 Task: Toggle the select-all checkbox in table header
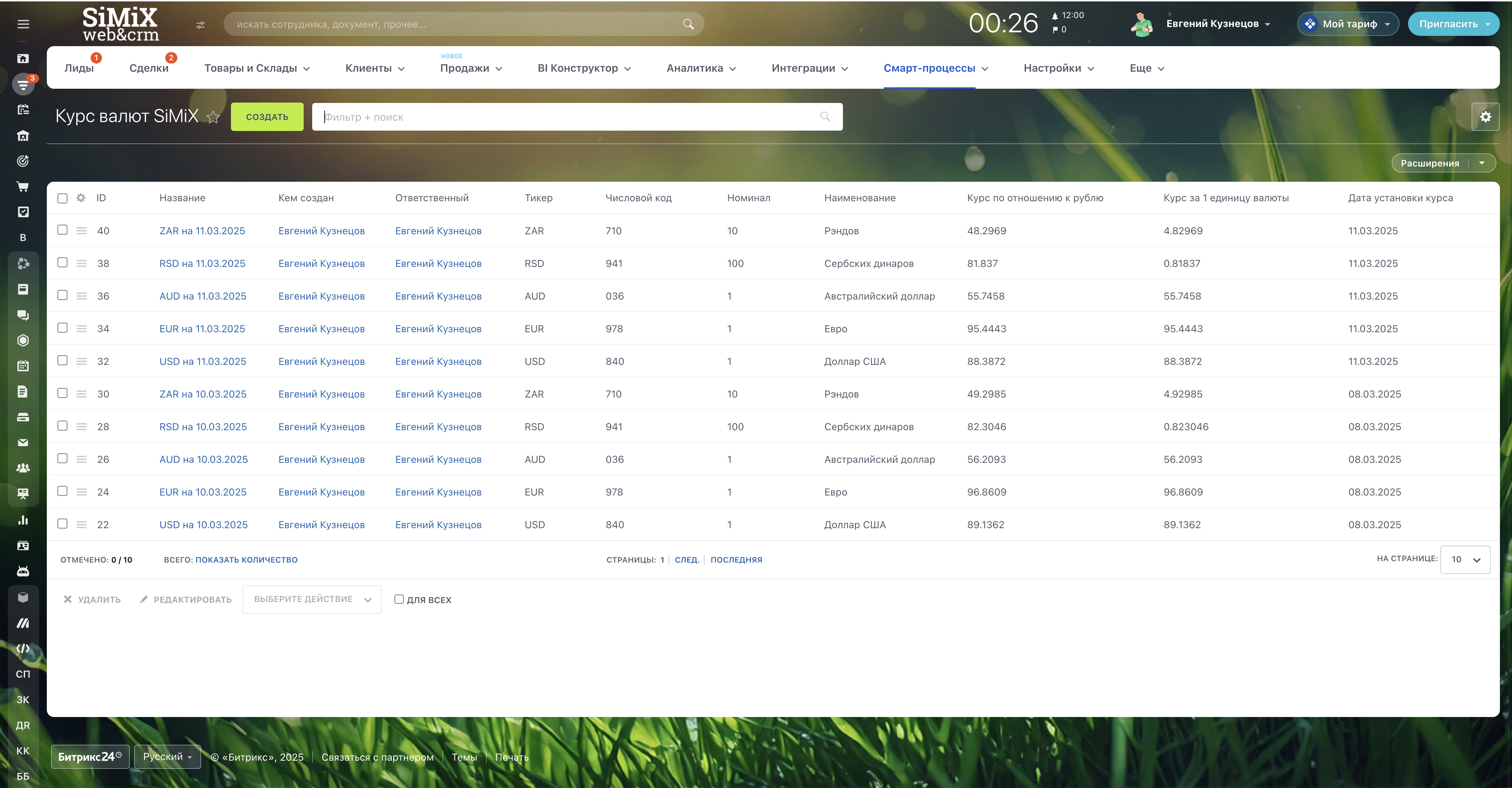pyautogui.click(x=62, y=198)
